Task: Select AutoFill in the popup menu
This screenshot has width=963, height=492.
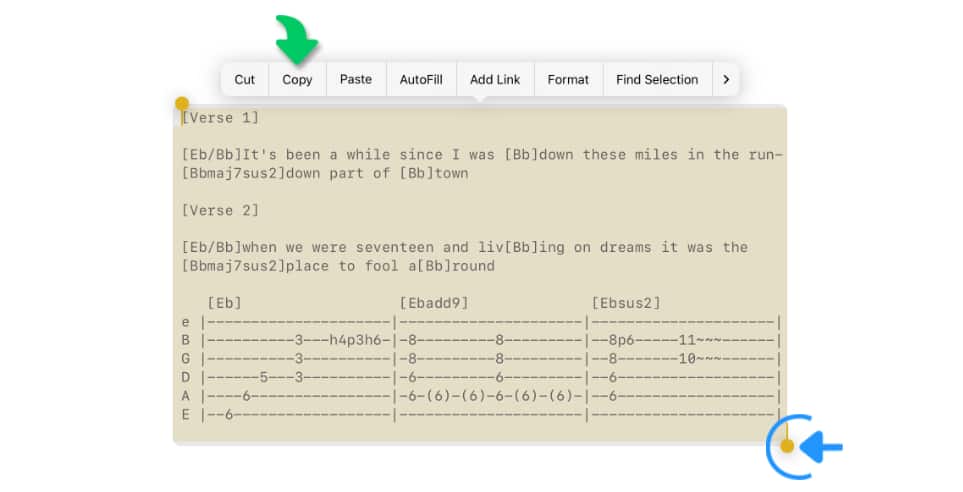Action: tap(421, 79)
